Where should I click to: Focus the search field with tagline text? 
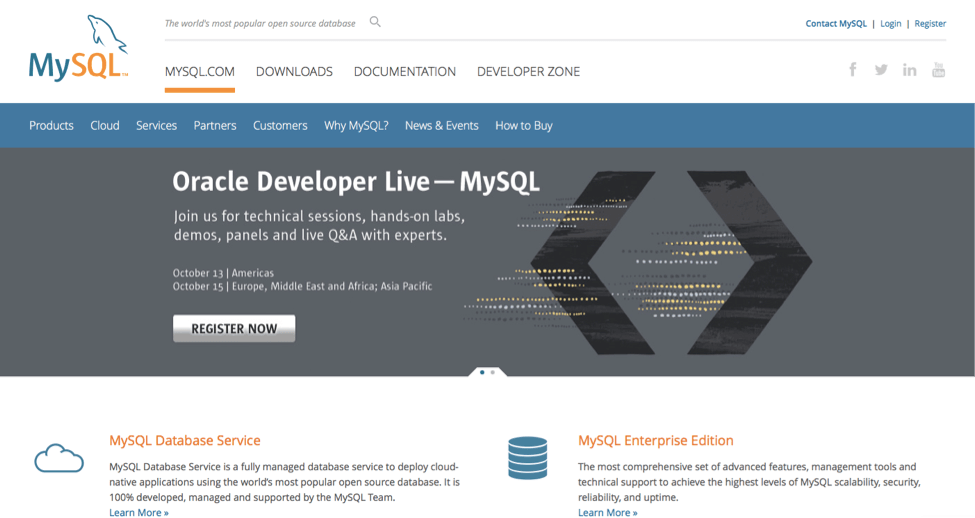point(260,24)
